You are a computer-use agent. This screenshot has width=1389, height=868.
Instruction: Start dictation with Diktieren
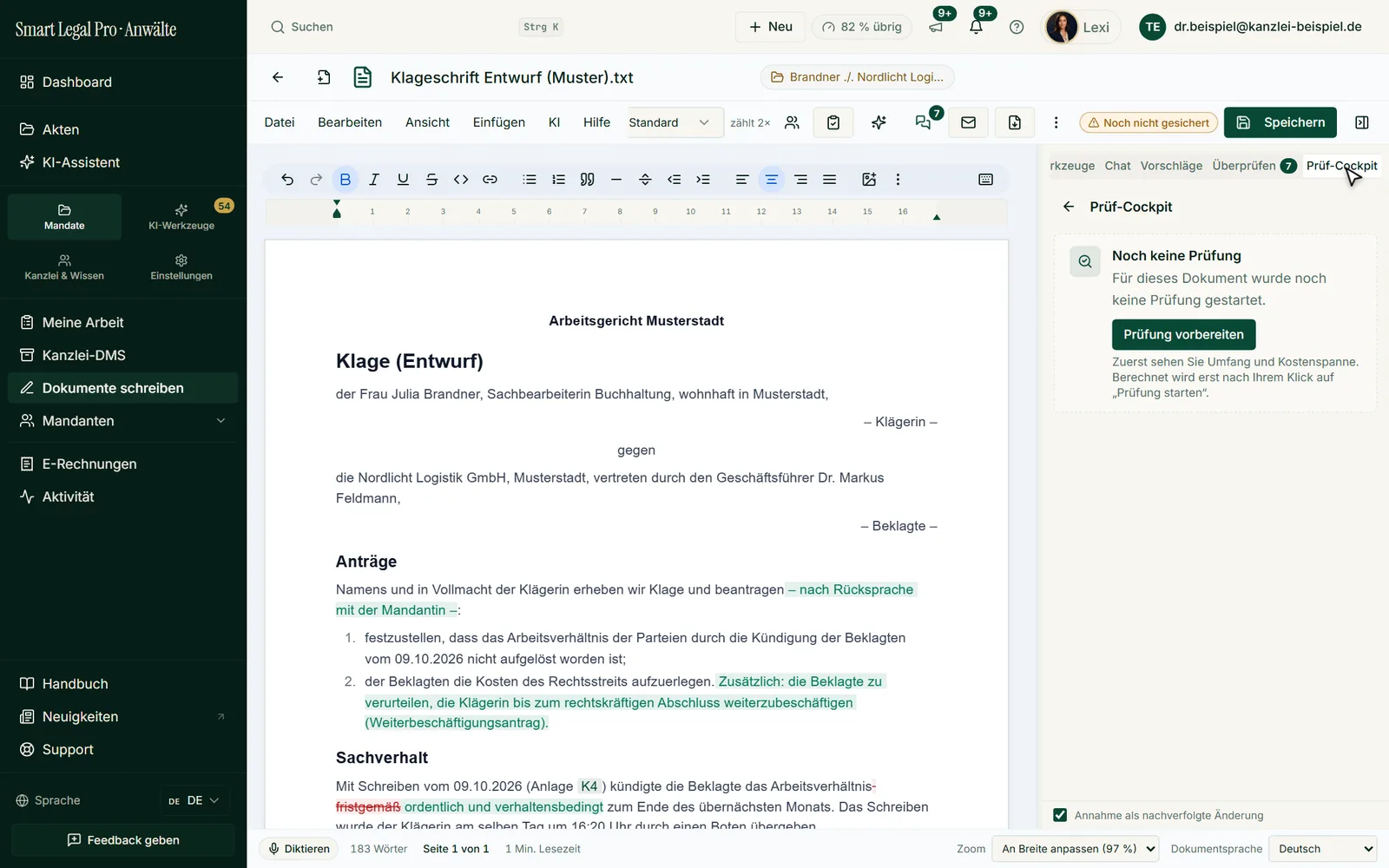click(x=299, y=849)
